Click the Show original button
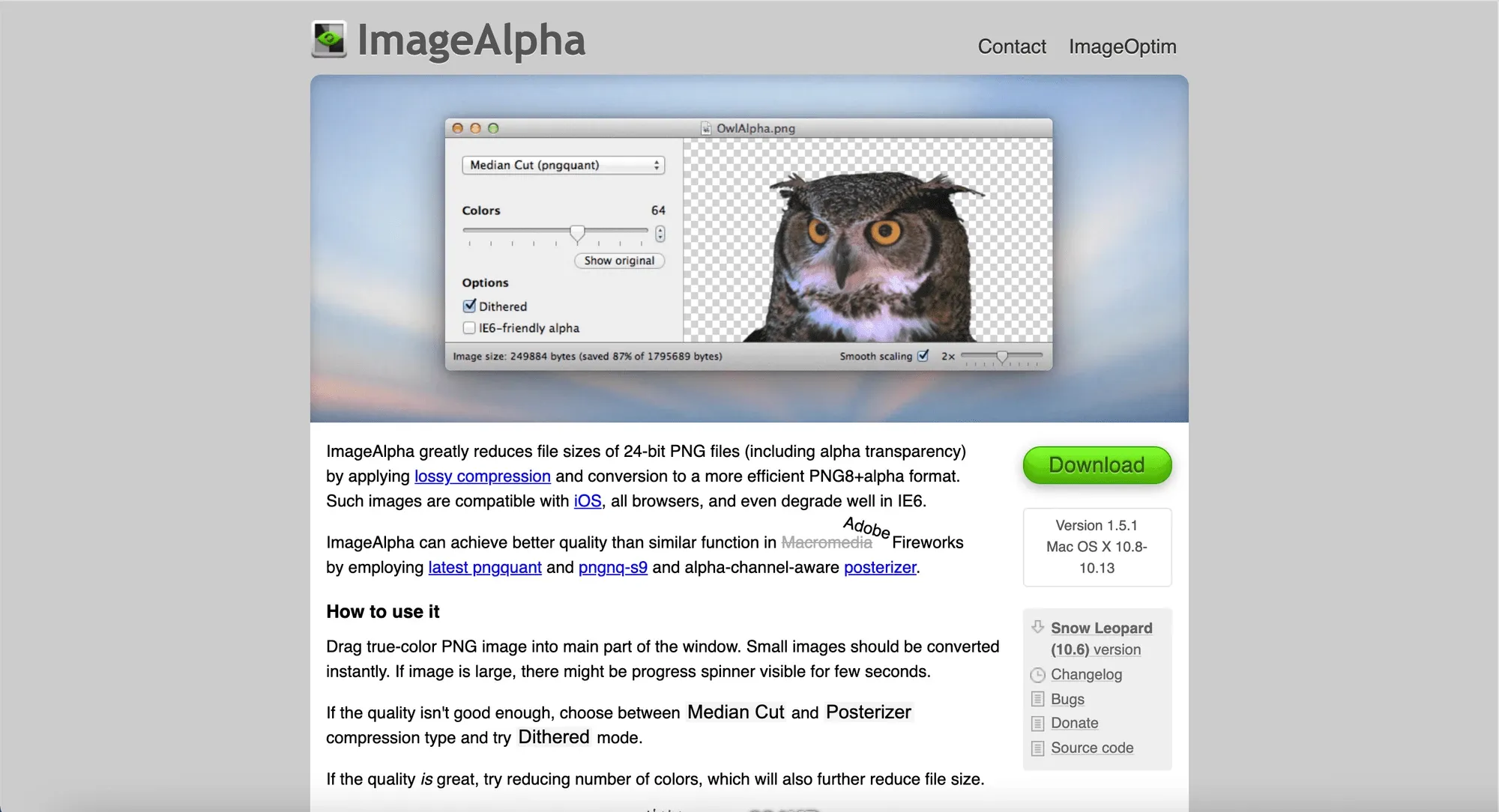 619,261
